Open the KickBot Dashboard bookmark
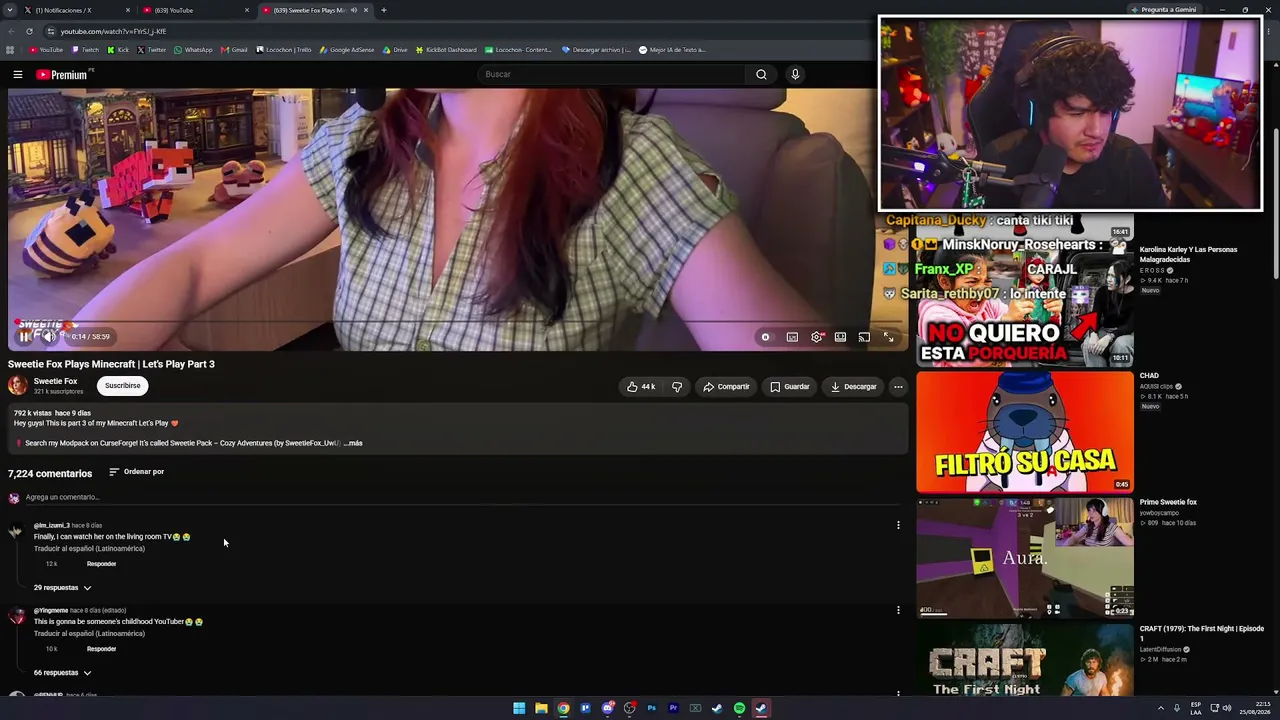 [446, 50]
